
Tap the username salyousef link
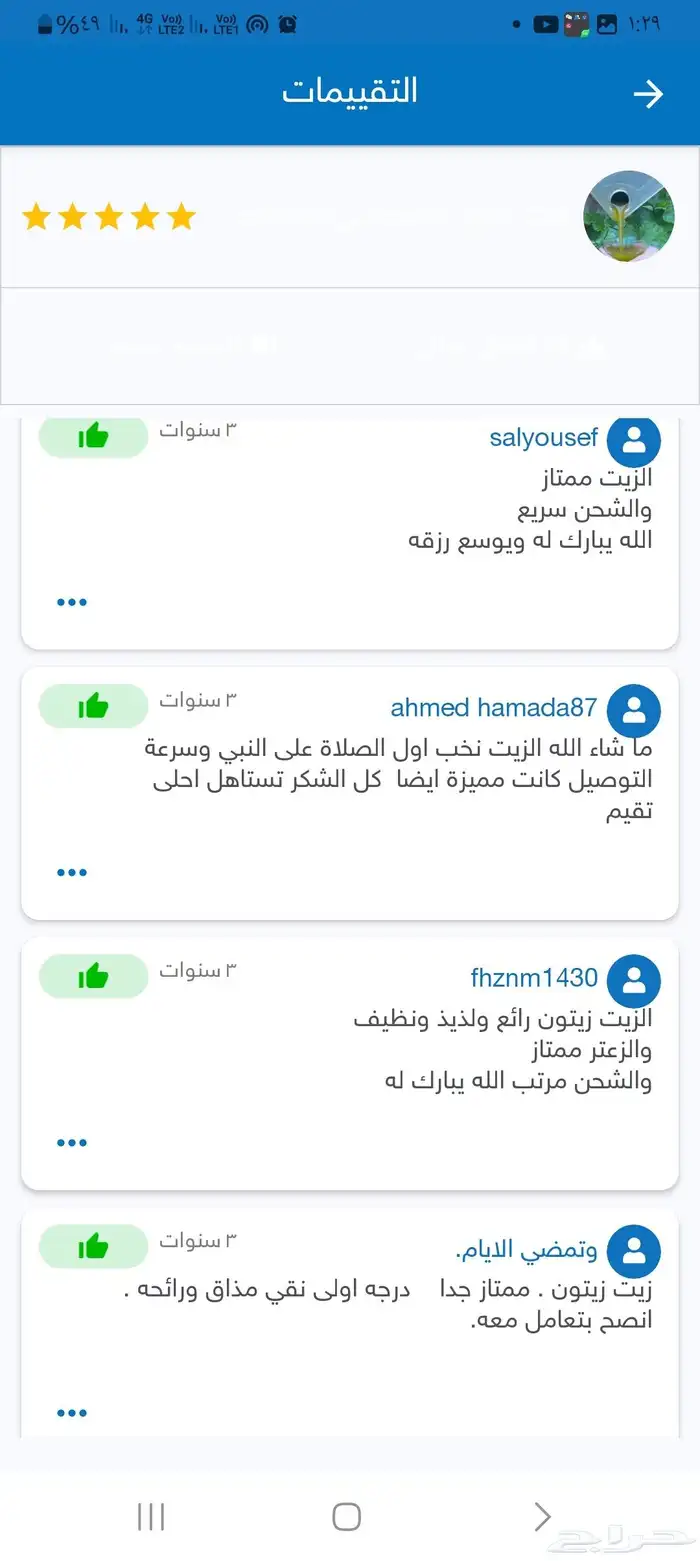[x=543, y=437]
